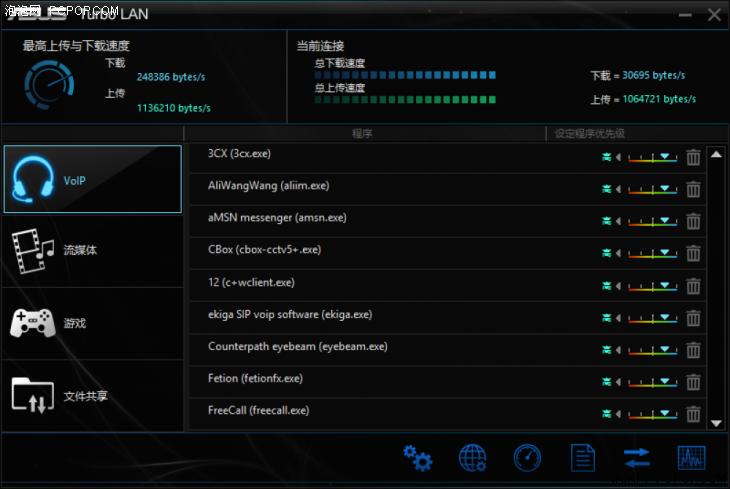Remove ekiga SIP voip software with trash icon
Viewport: 730px width, 489px height.
[693, 318]
